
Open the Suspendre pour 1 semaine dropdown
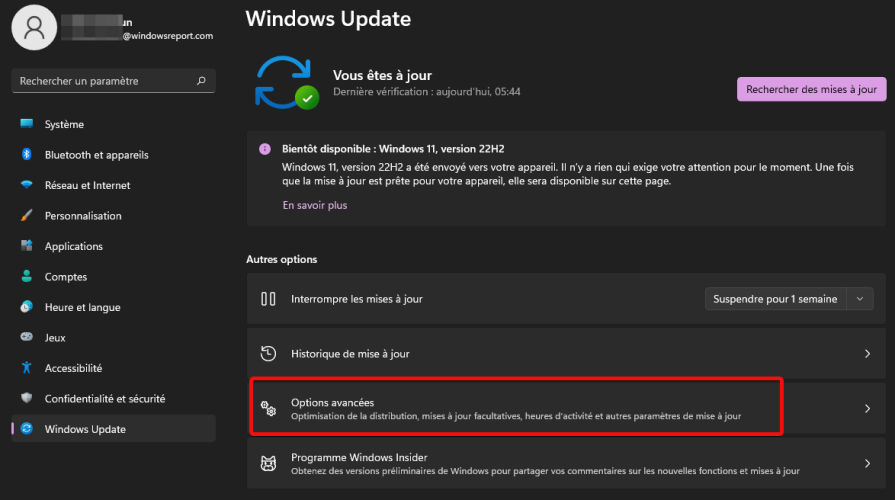[789, 299]
